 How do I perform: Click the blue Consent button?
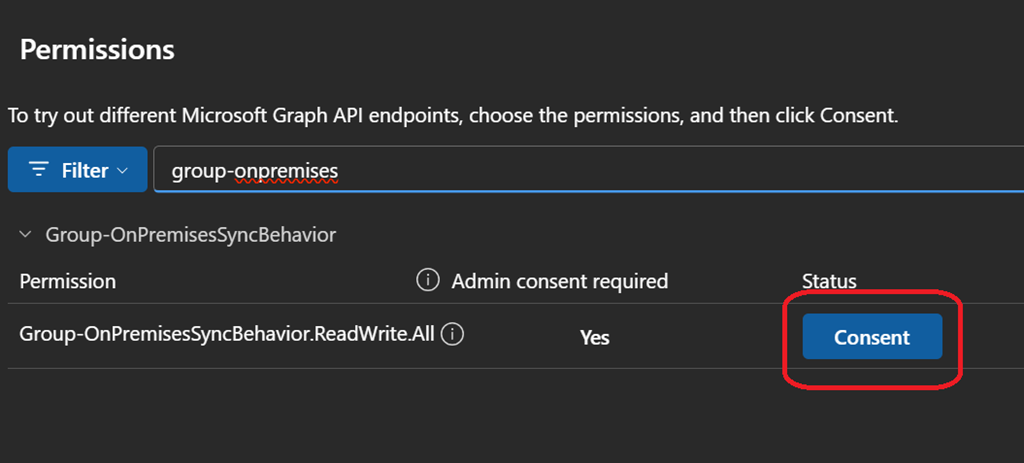(872, 337)
